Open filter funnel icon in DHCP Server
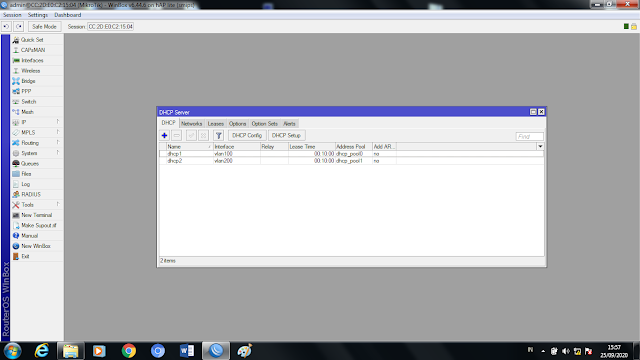Image resolution: width=640 pixels, height=360 pixels. (x=219, y=136)
